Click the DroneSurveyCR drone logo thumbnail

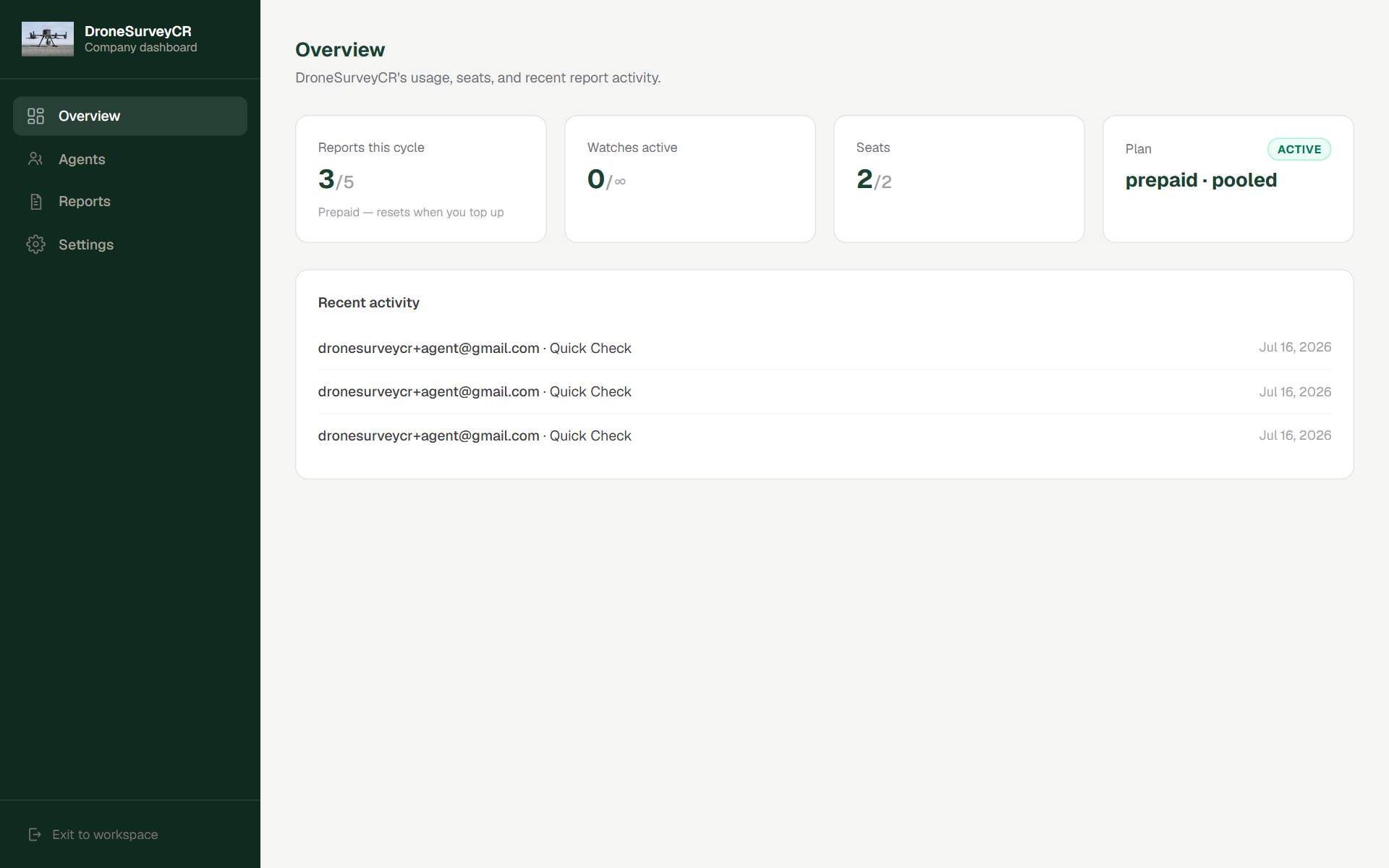48,39
